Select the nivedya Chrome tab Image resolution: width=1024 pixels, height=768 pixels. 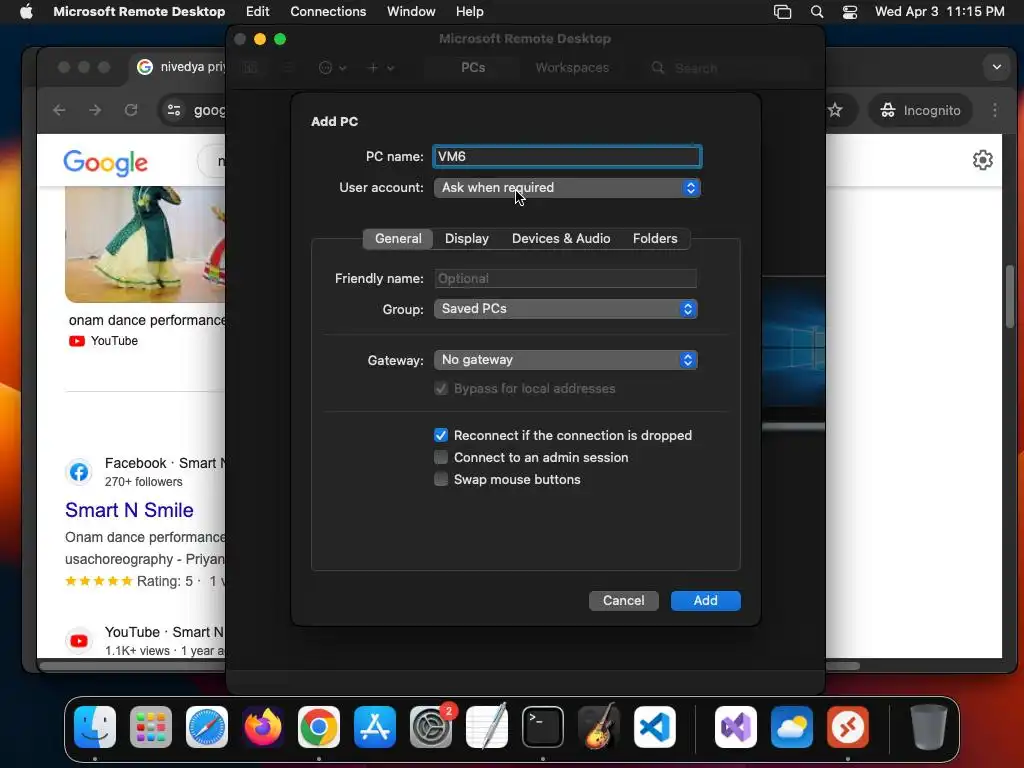pyautogui.click(x=181, y=67)
